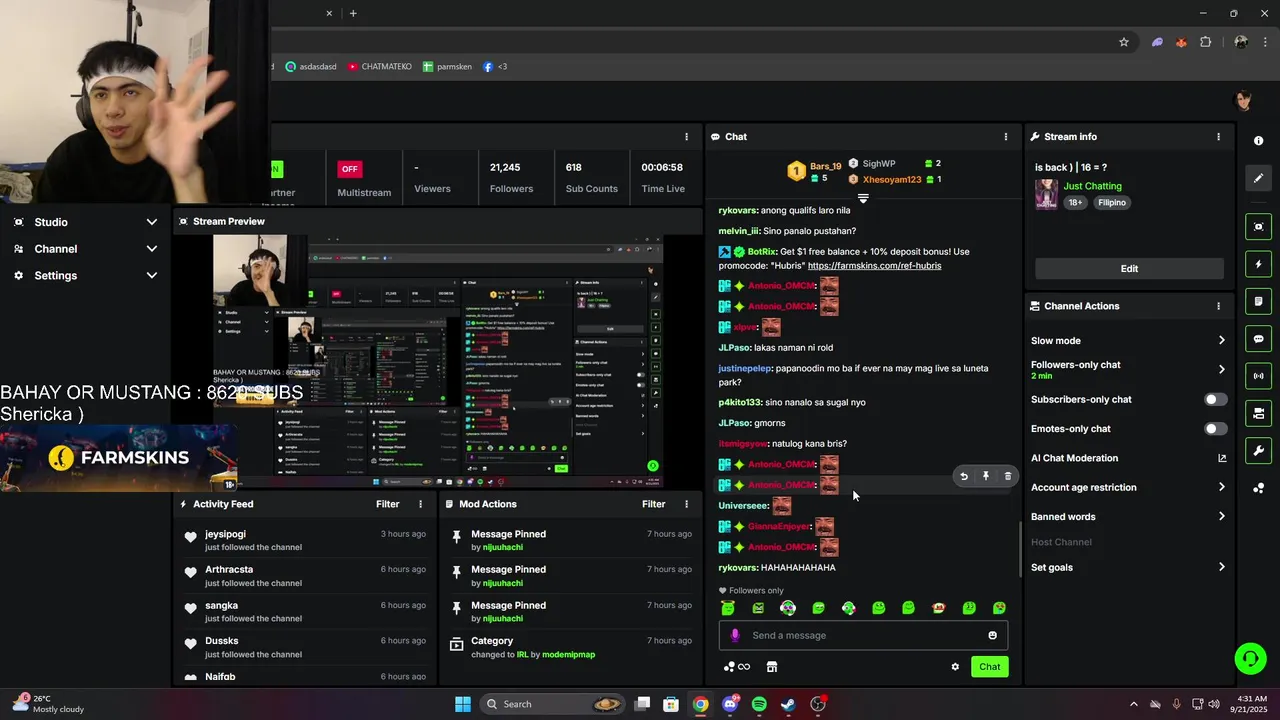Open Discord from the taskbar
Viewport: 1280px width, 720px height.
pyautogui.click(x=730, y=704)
